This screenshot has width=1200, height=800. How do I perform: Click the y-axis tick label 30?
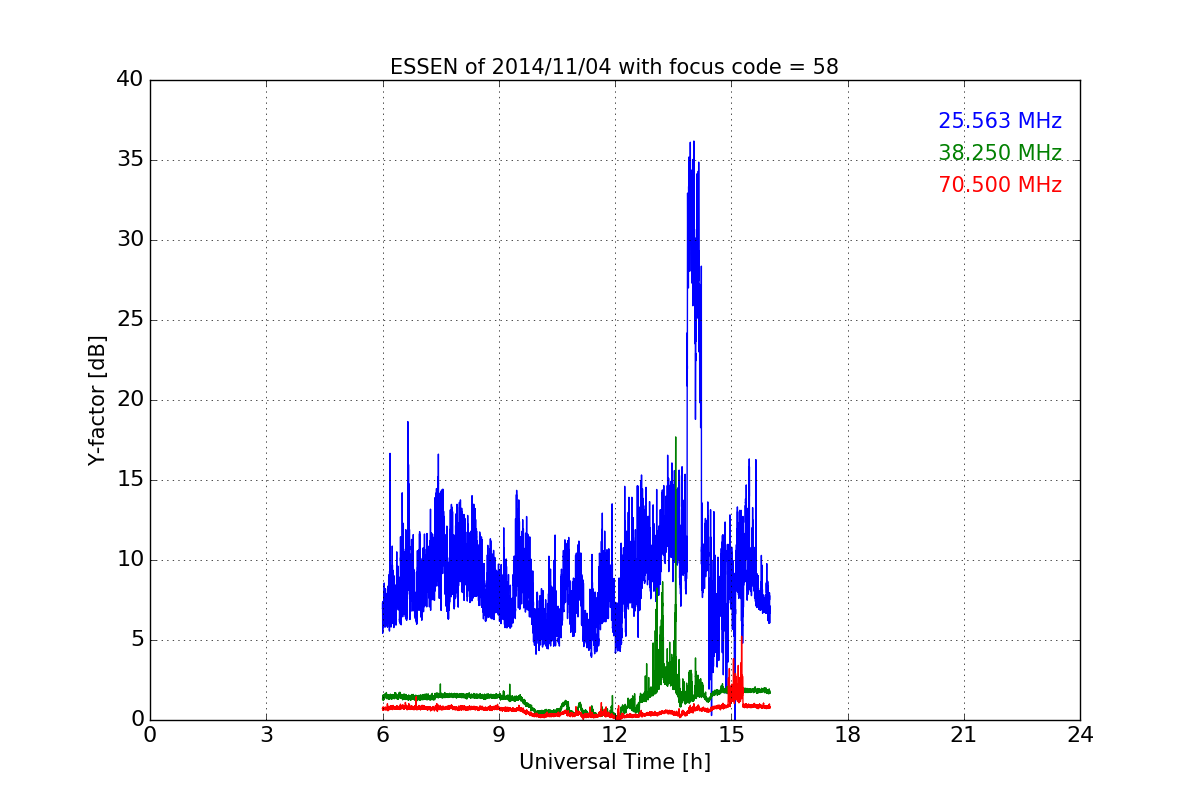[130, 240]
